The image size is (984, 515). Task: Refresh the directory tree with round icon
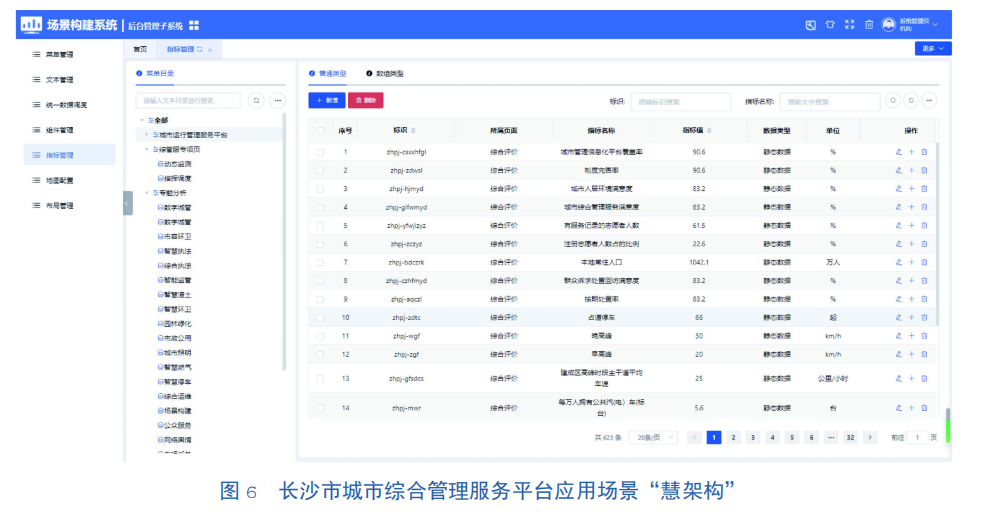click(256, 100)
